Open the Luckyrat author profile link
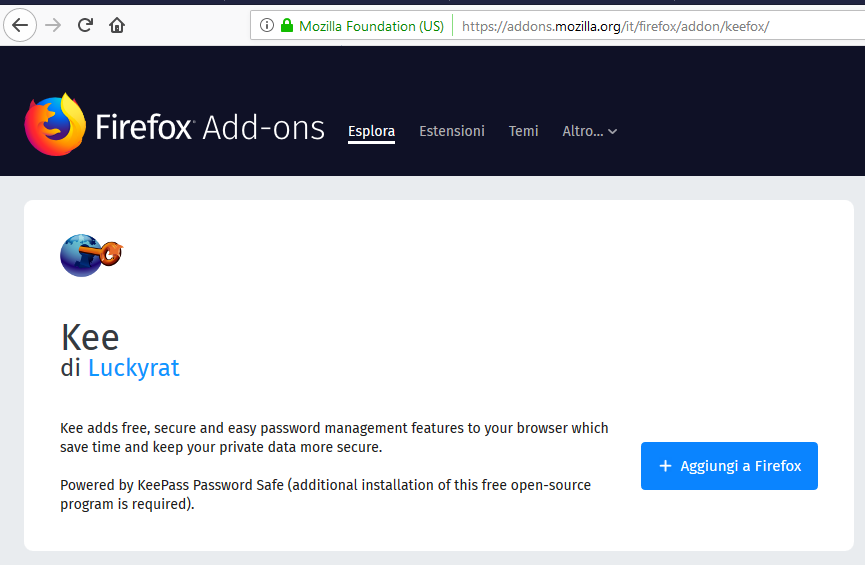This screenshot has width=865, height=565. [134, 368]
